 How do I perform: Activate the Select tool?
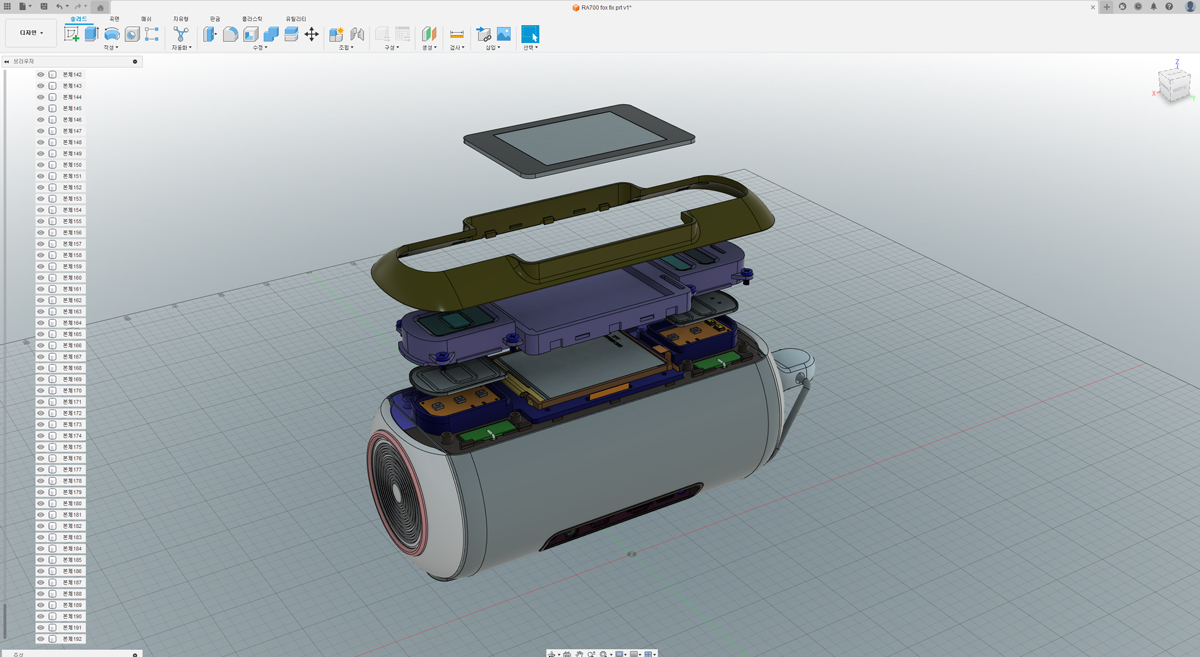point(530,34)
